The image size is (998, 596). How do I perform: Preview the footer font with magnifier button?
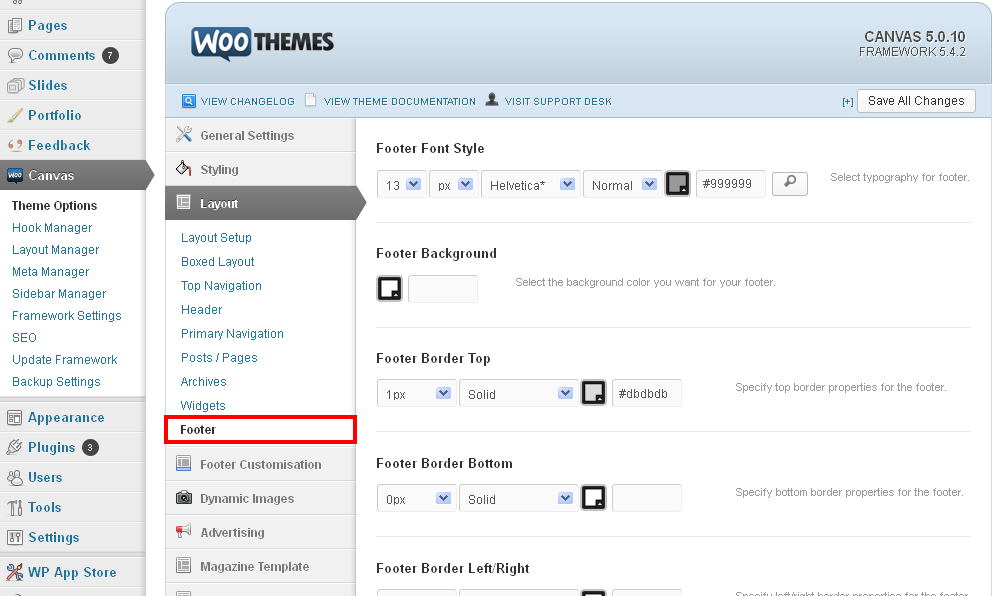pos(790,184)
